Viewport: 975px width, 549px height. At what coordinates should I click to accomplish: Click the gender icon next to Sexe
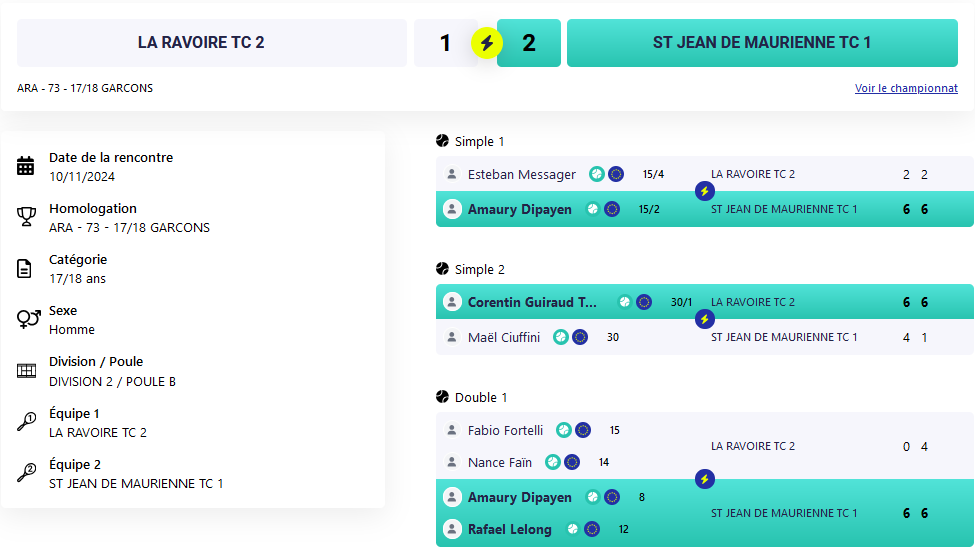coord(28,319)
